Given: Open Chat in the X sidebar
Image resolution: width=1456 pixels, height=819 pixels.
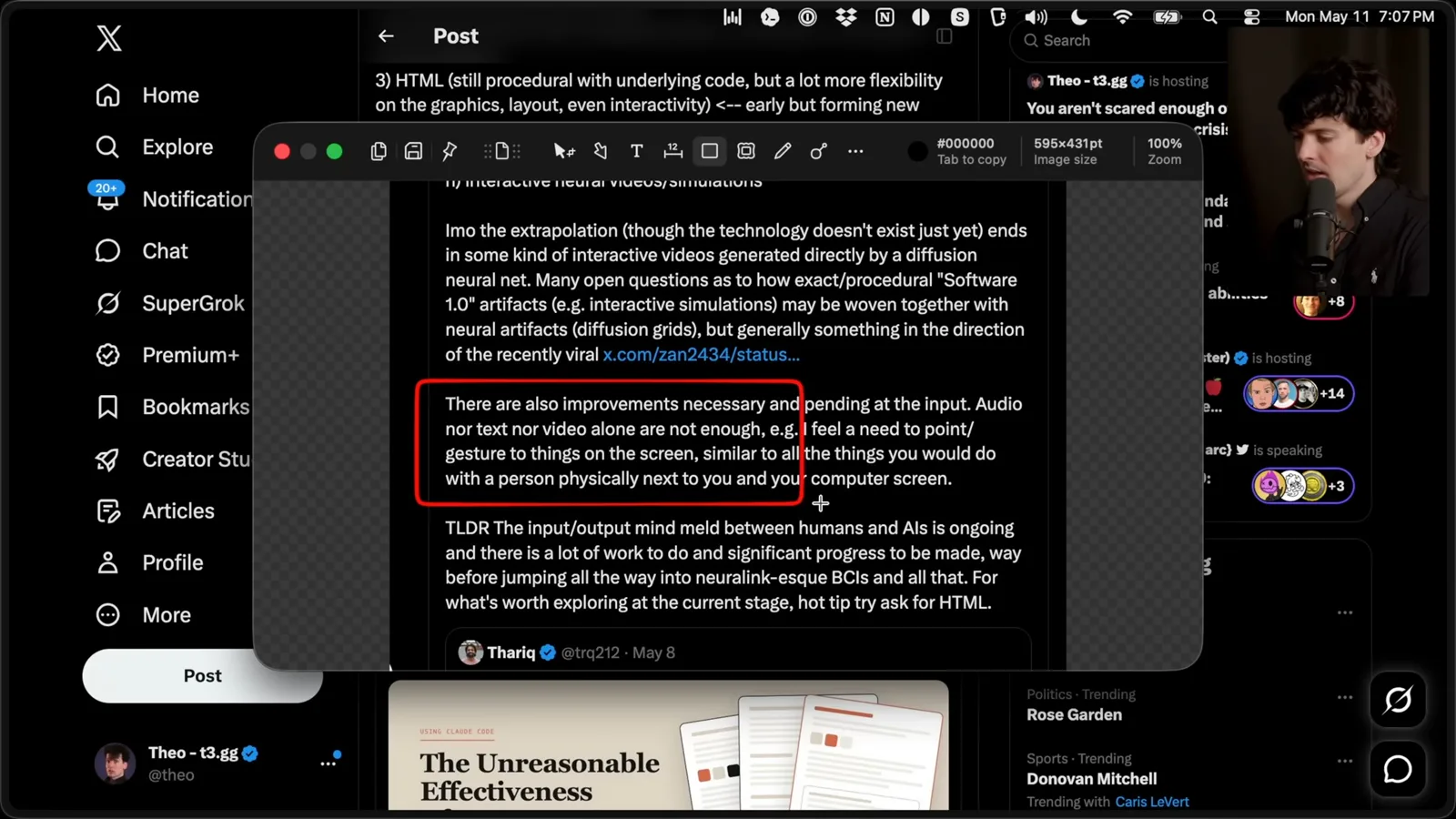Looking at the screenshot, I should pos(142,251).
